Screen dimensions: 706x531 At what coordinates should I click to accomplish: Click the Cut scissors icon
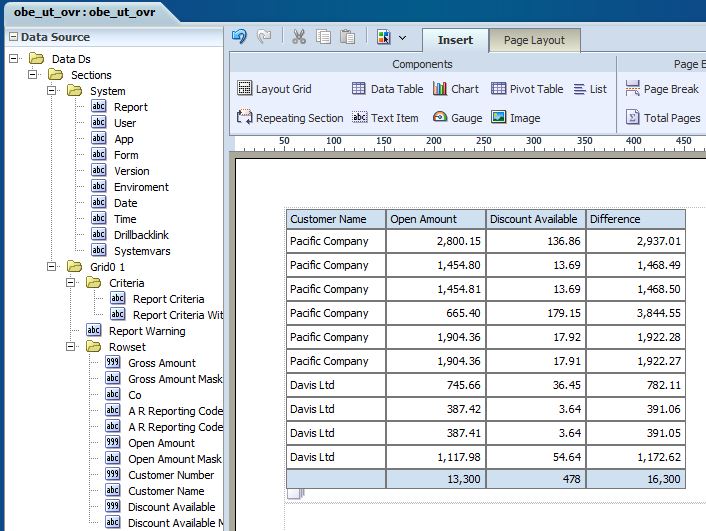299,36
